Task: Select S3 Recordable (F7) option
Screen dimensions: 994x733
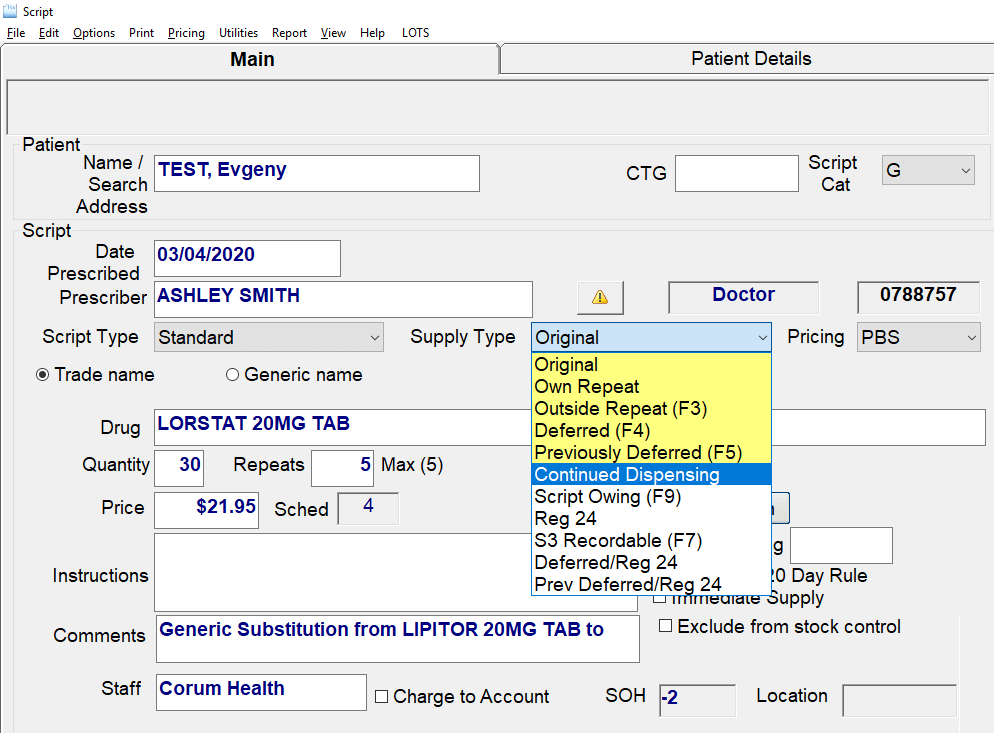Action: (x=618, y=540)
